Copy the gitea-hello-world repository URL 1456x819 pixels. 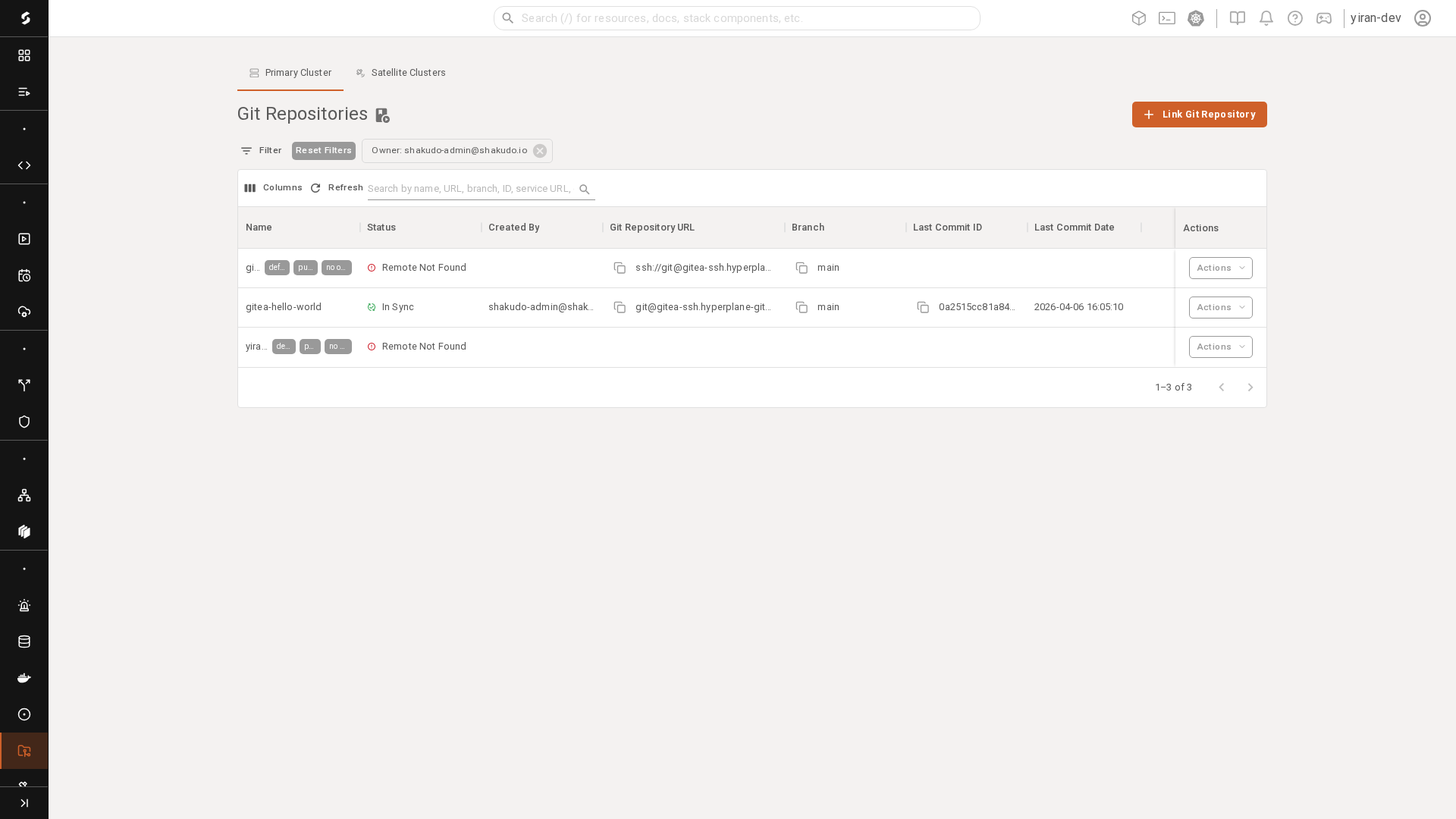tap(620, 307)
